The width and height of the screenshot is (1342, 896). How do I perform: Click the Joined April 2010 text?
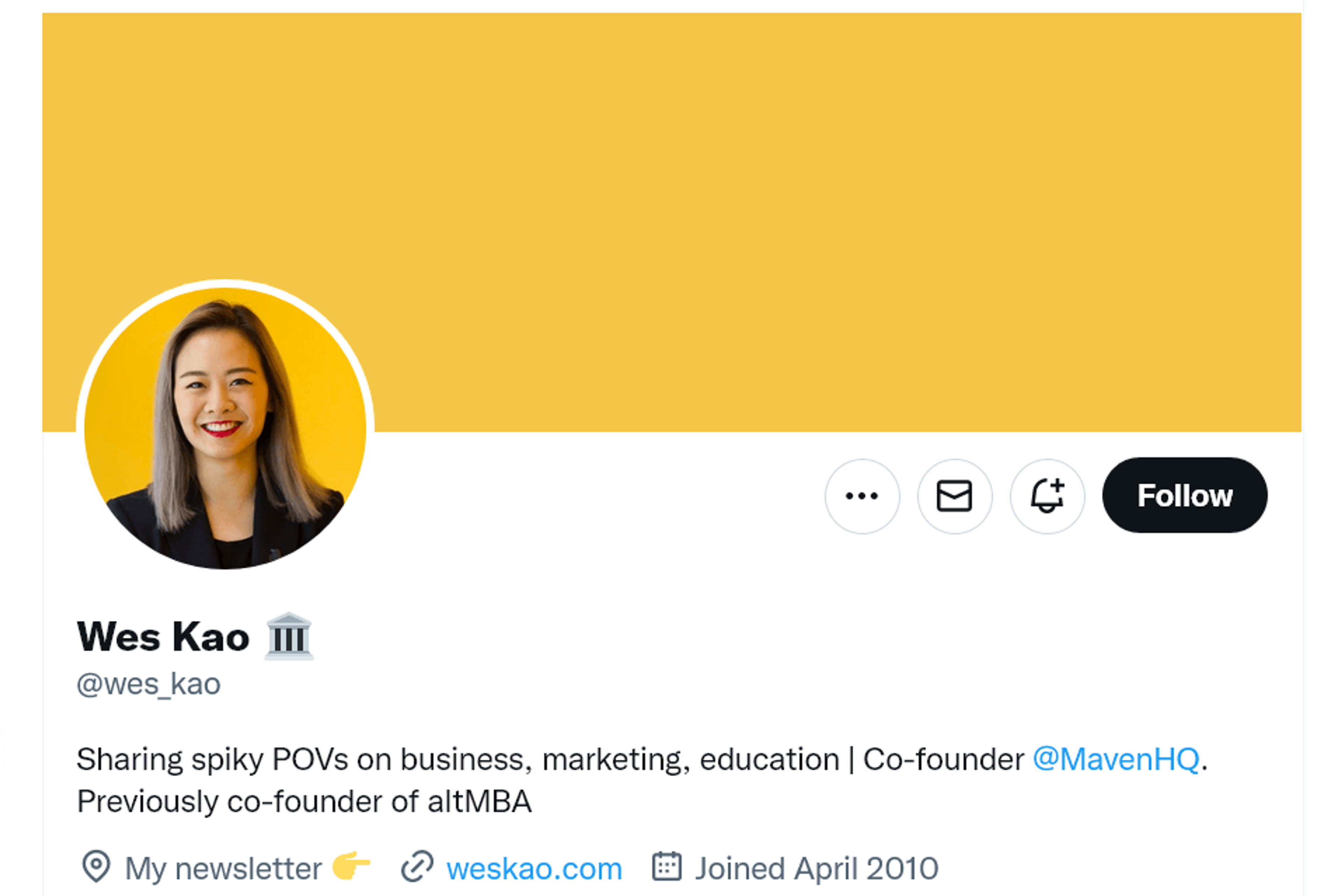(x=817, y=869)
